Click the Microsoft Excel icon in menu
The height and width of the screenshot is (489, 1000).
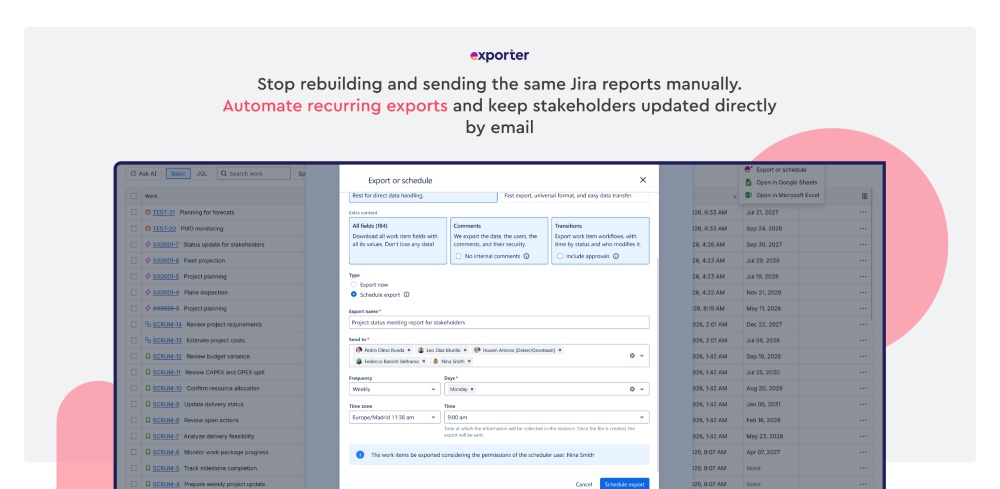click(x=749, y=195)
